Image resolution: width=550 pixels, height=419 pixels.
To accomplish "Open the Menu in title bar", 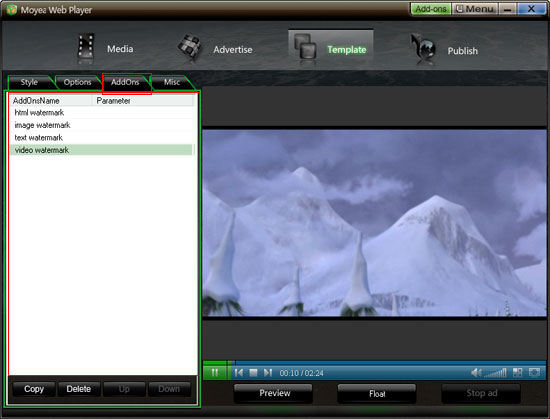I will (475, 9).
